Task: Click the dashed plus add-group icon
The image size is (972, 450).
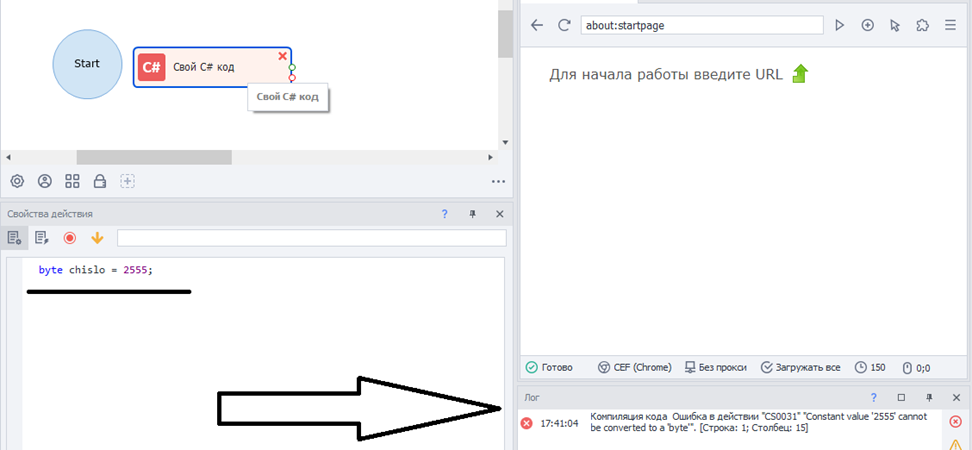Action: pyautogui.click(x=127, y=181)
